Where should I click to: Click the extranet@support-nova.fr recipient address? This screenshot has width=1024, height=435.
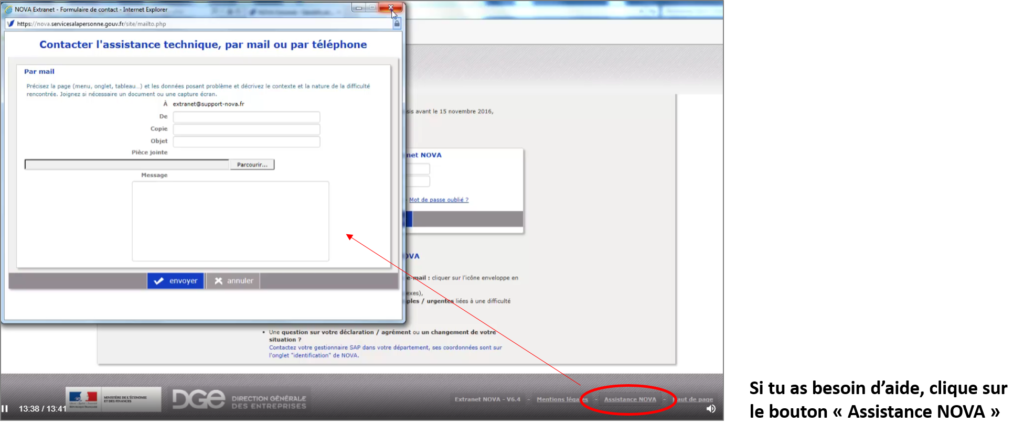[208, 104]
